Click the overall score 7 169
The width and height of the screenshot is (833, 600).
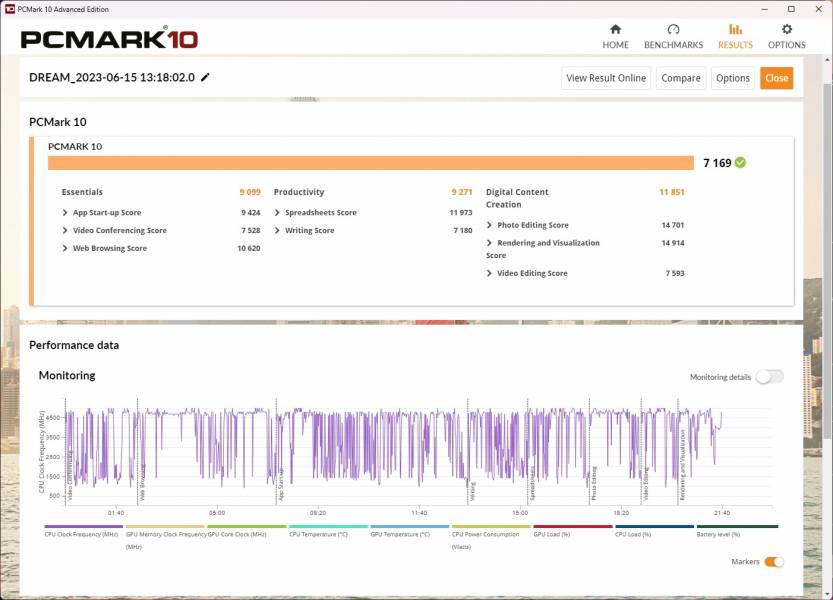pos(717,163)
